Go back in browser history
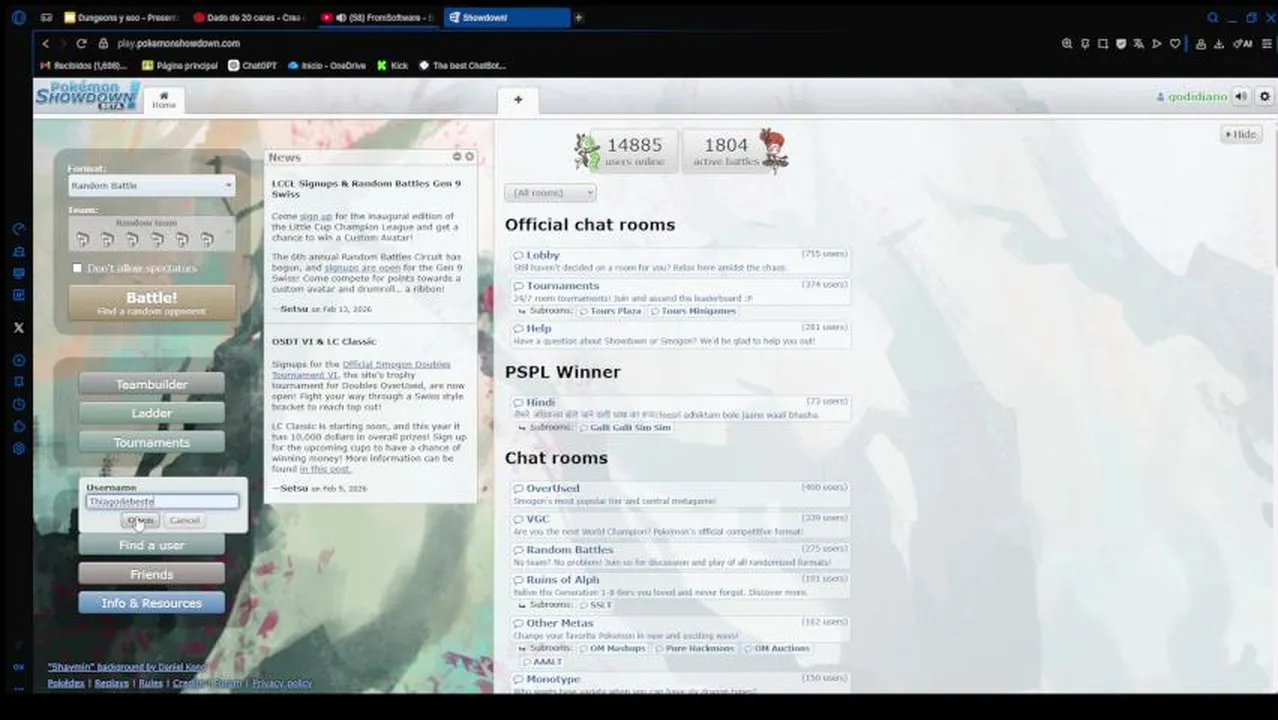Image resolution: width=1278 pixels, height=720 pixels. [x=45, y=43]
